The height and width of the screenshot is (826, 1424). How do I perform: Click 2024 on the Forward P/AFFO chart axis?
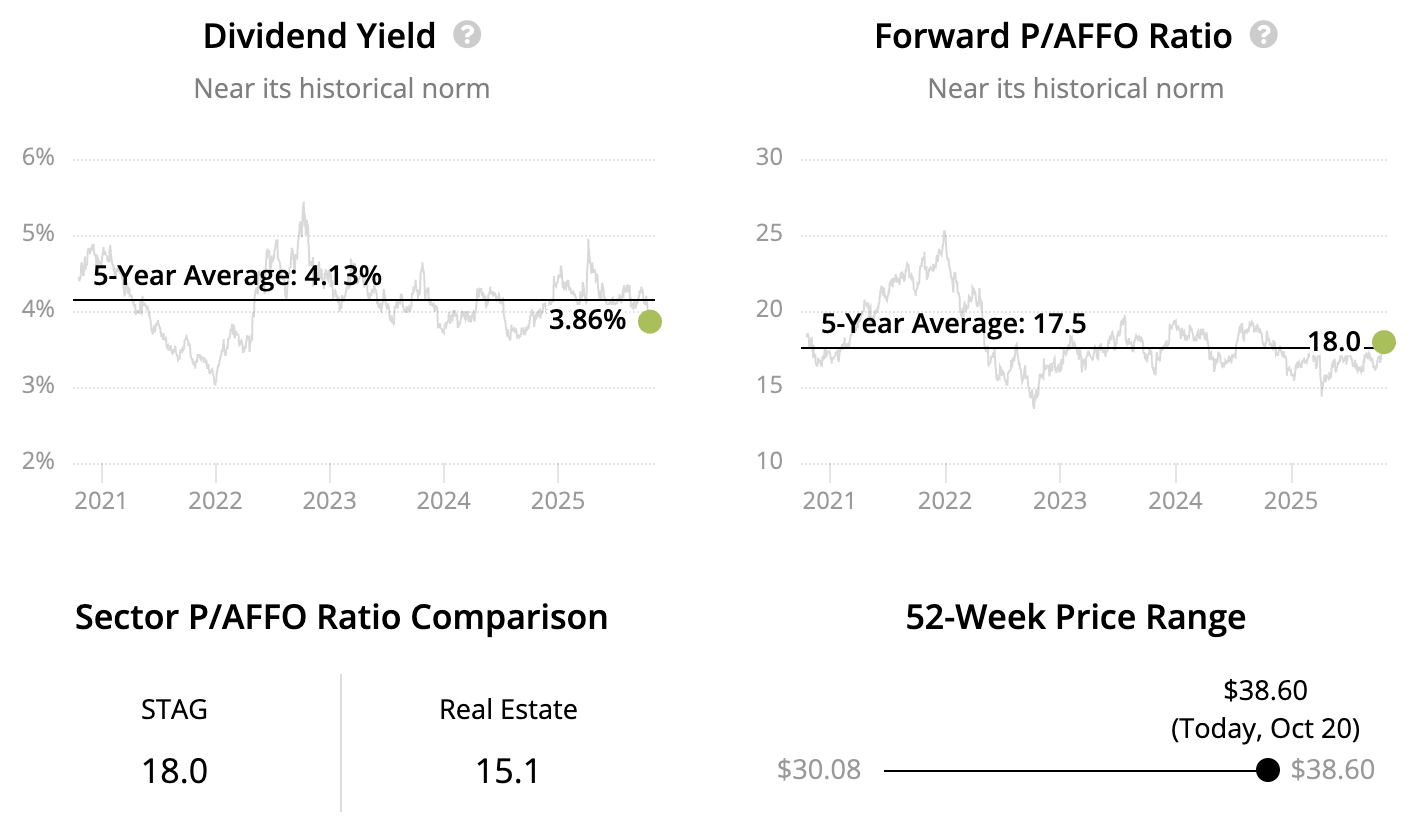click(1174, 499)
